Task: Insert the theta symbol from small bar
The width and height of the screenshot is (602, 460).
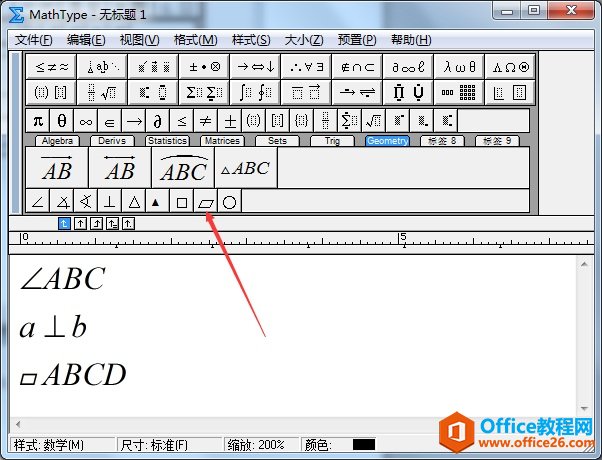Action: pos(62,121)
